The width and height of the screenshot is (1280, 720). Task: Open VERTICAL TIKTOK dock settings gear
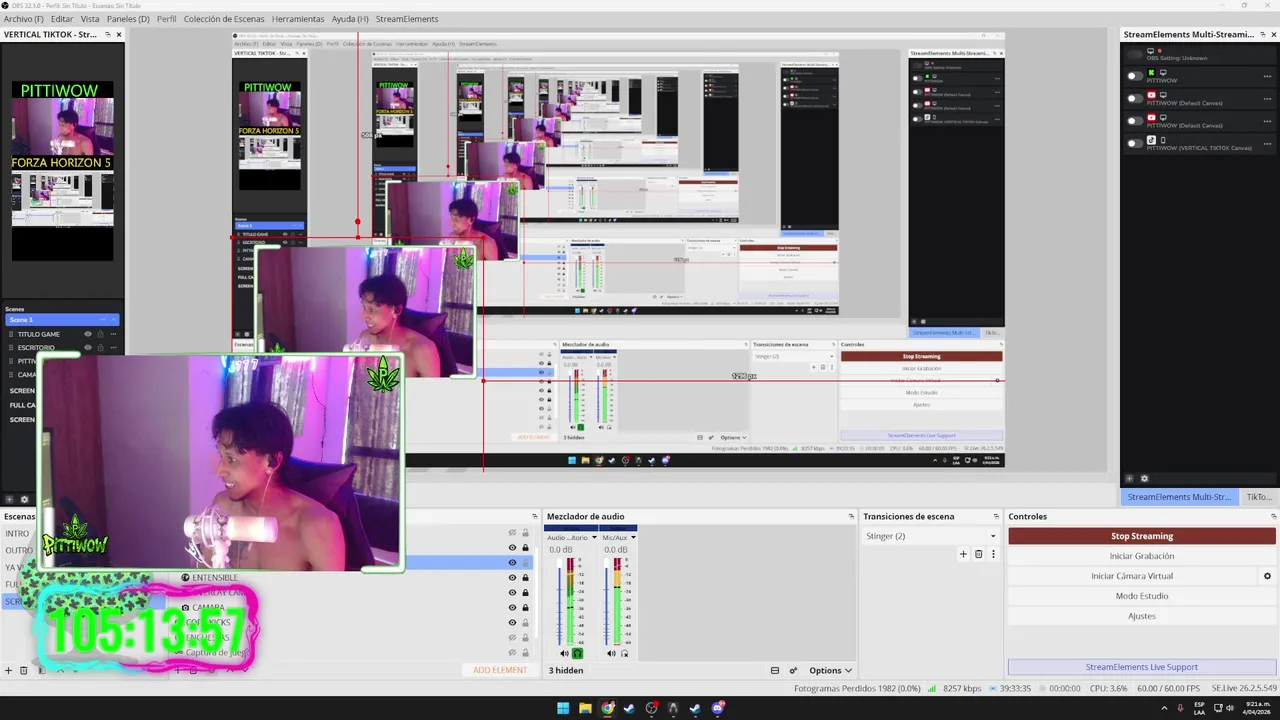click(24, 499)
